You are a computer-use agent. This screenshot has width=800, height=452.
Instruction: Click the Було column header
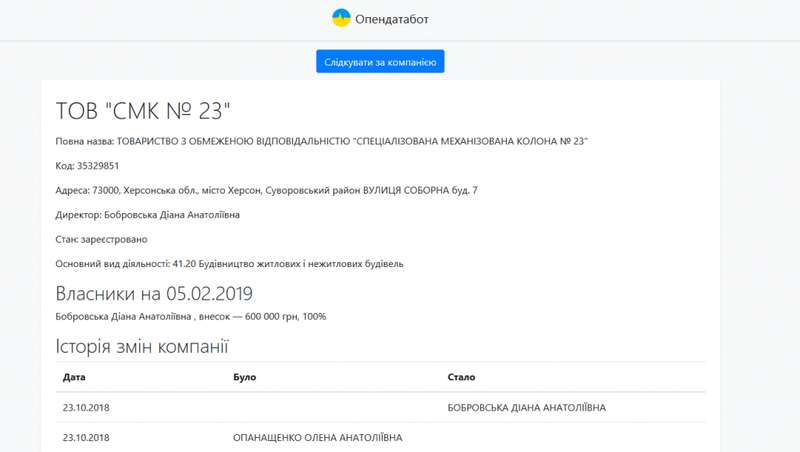(x=244, y=377)
